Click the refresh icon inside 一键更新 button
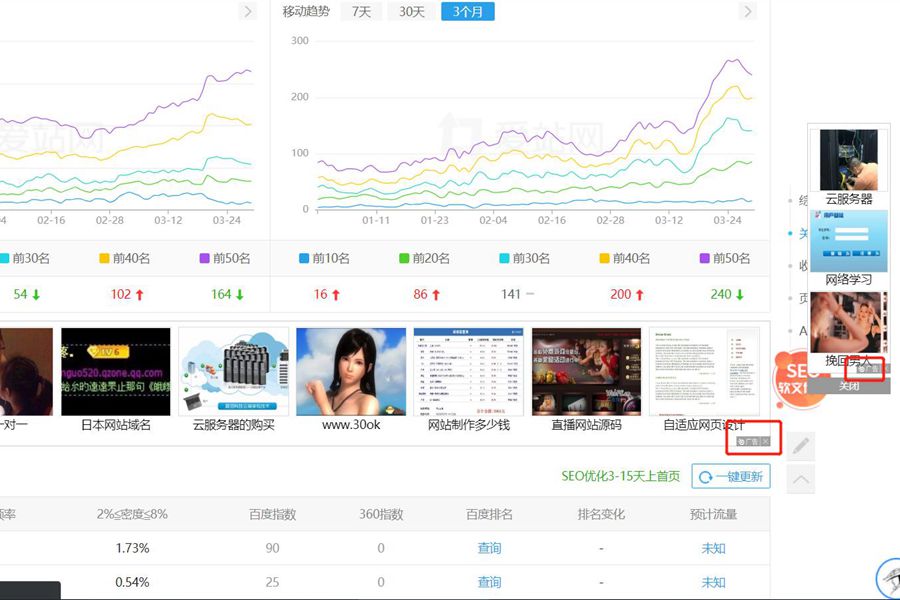Image resolution: width=900 pixels, height=600 pixels. coord(705,477)
